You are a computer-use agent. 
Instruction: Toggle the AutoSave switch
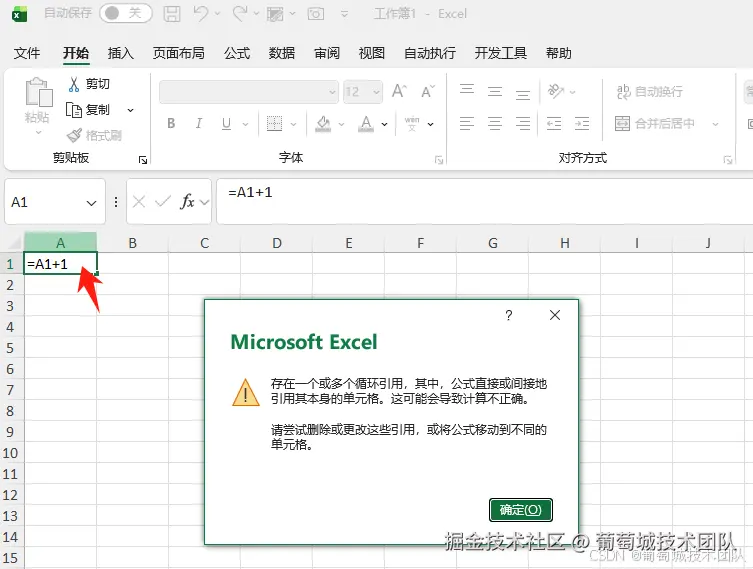click(x=125, y=13)
